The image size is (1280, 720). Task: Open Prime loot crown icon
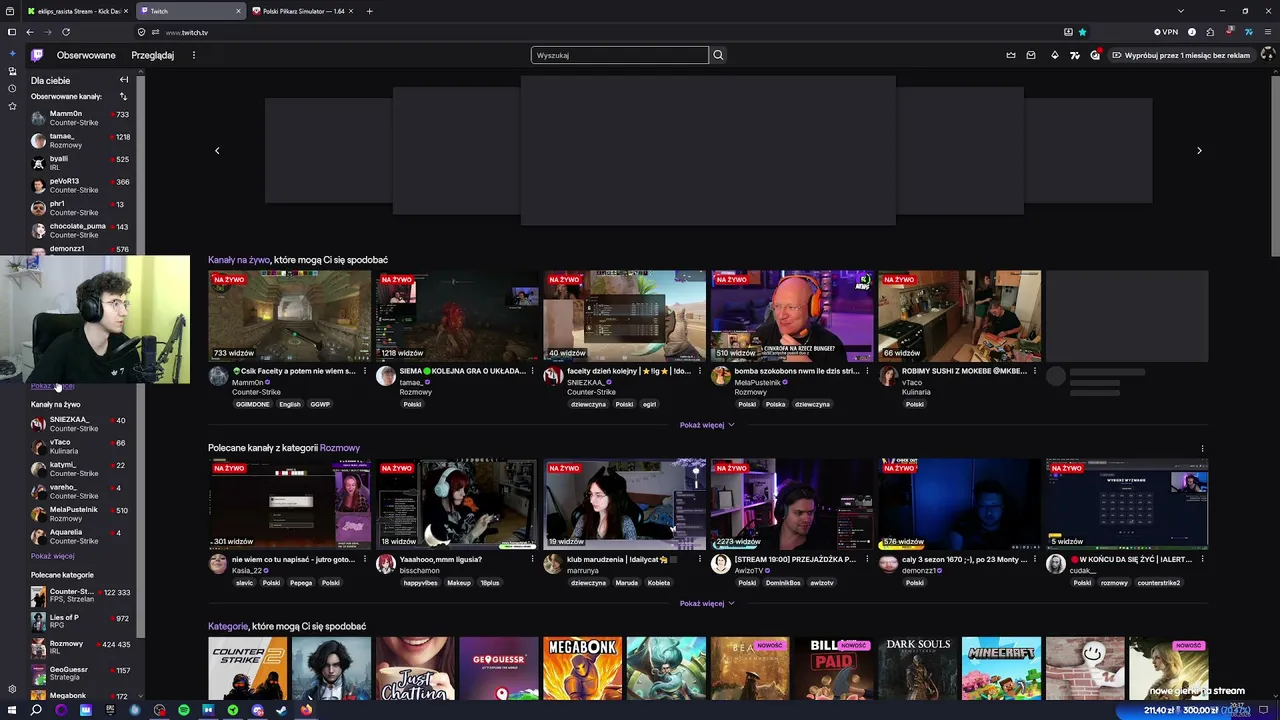point(1011,55)
